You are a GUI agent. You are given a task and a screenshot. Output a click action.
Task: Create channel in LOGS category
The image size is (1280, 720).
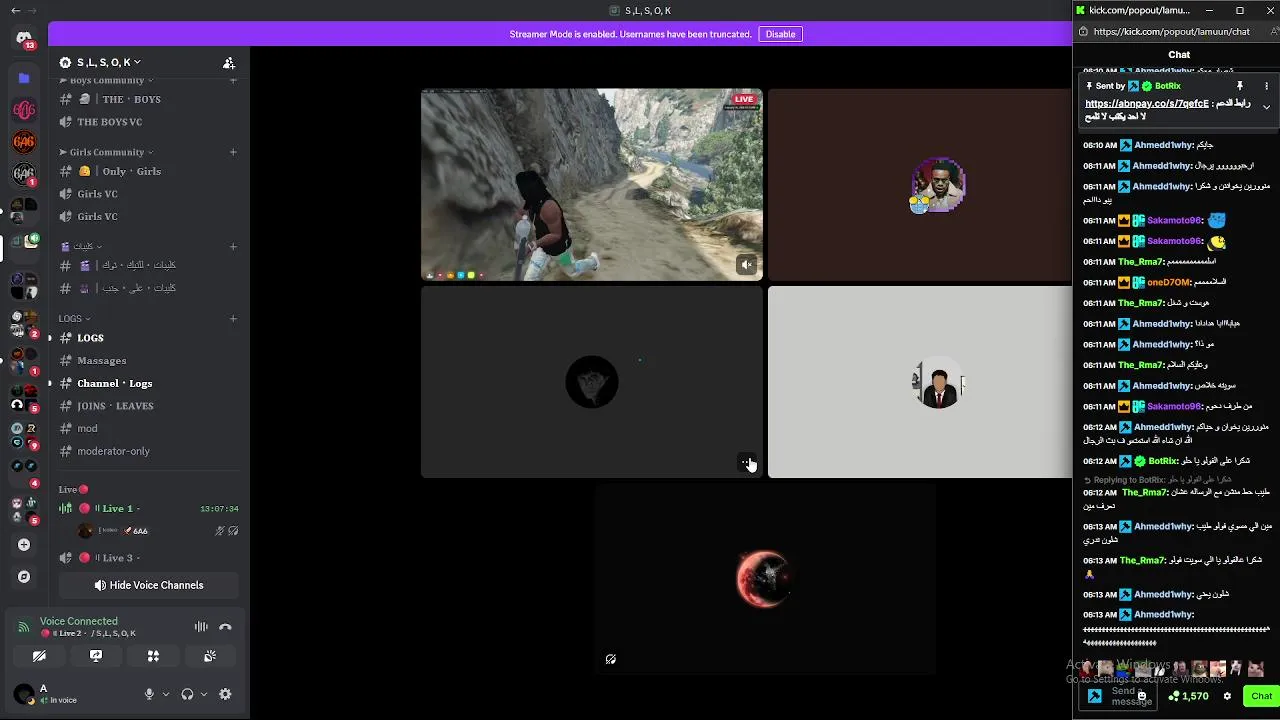point(233,319)
